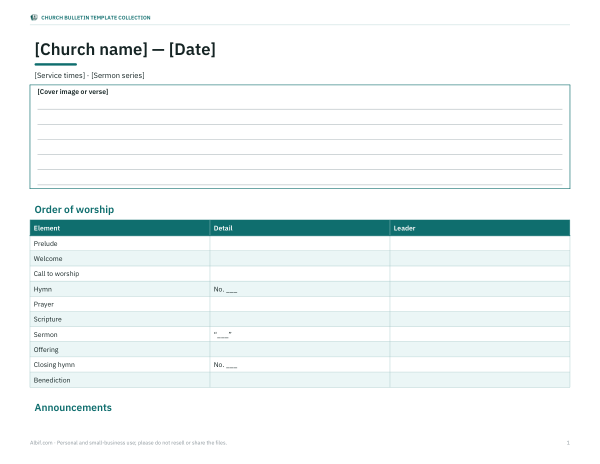Screen dimensions: 600x464
Task: Click the page number '1' in footer
Action: 568,443
